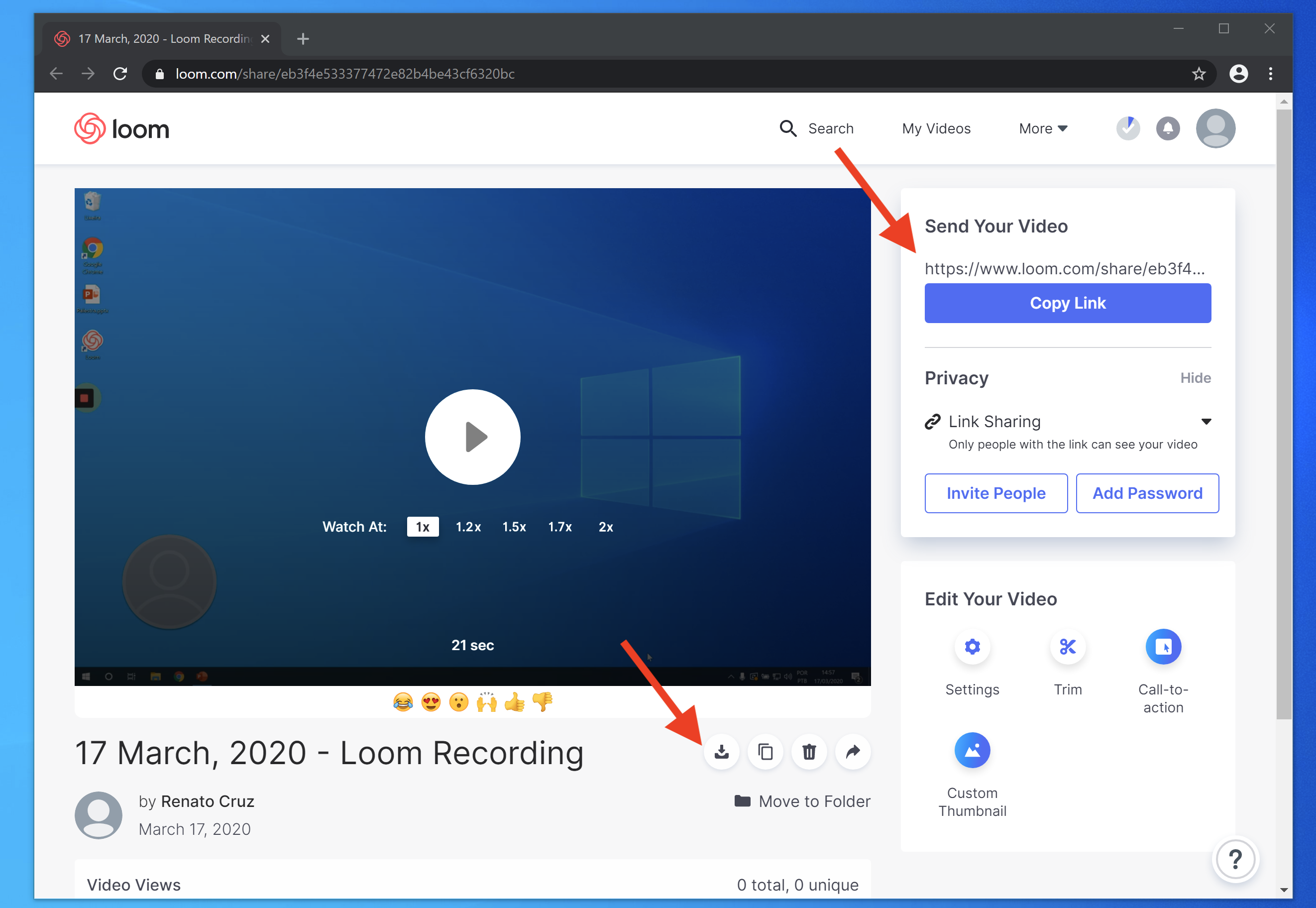Click the Loom logo in header
The width and height of the screenshot is (1316, 908).
122,129
